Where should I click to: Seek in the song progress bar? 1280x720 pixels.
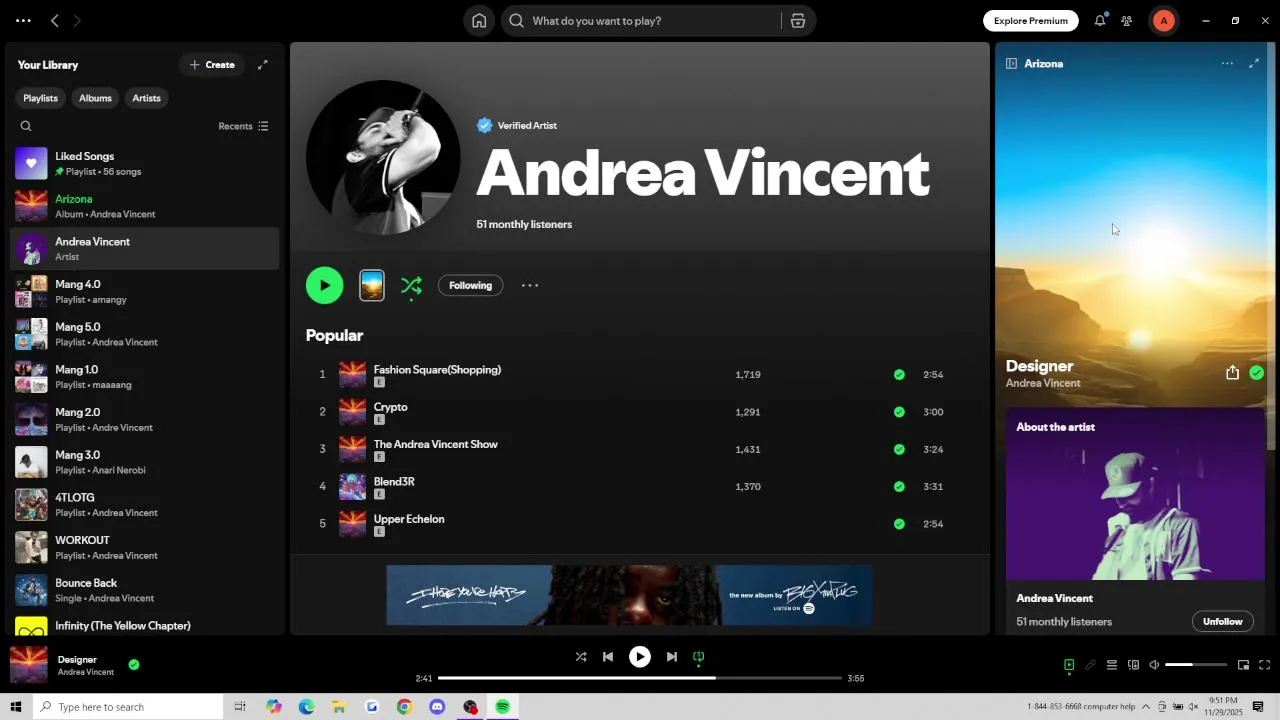(640, 678)
